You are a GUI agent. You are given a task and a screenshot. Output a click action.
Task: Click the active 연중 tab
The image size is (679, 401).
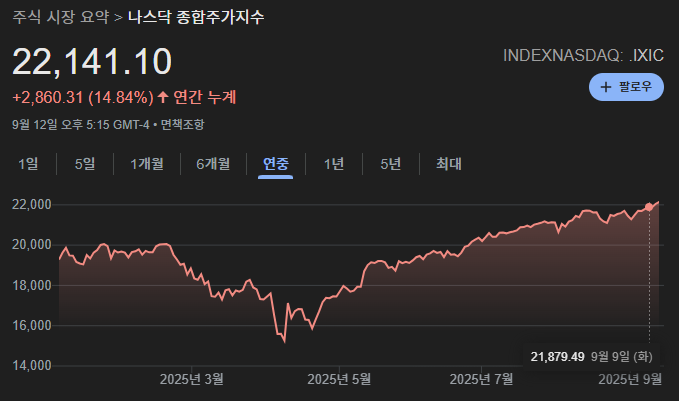pyautogui.click(x=276, y=164)
